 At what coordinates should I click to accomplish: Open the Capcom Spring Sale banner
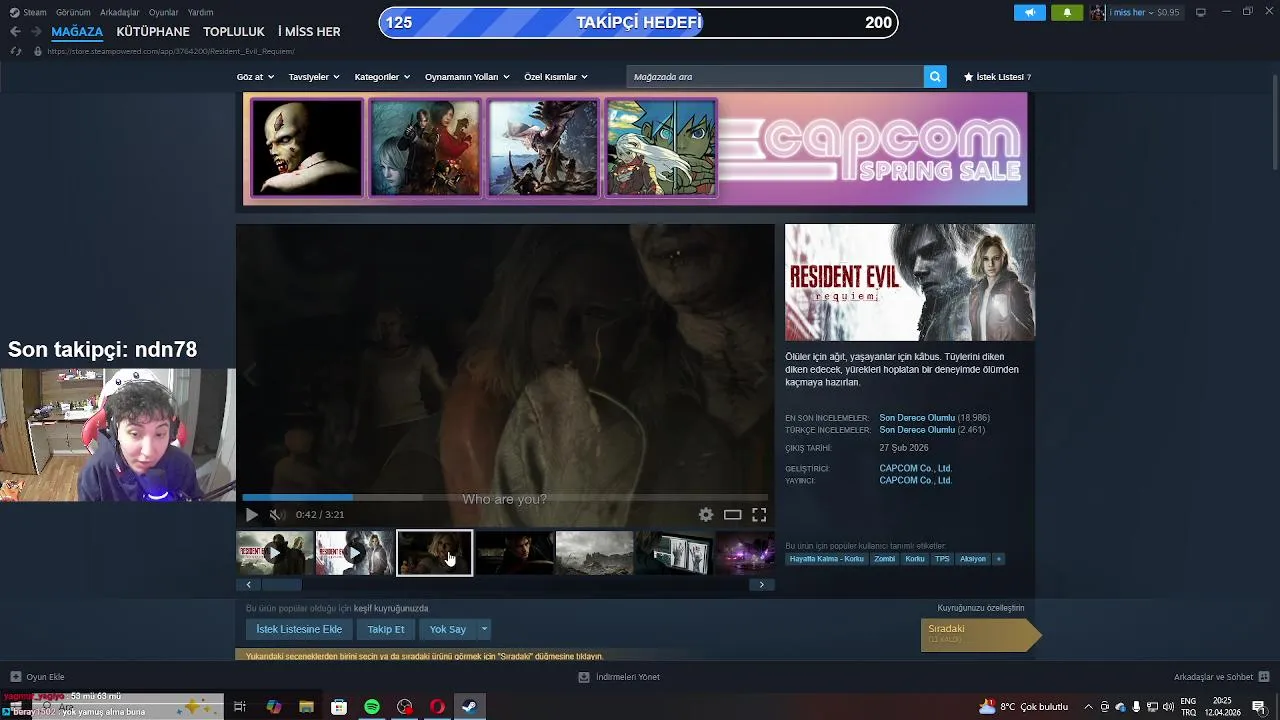[x=635, y=149]
